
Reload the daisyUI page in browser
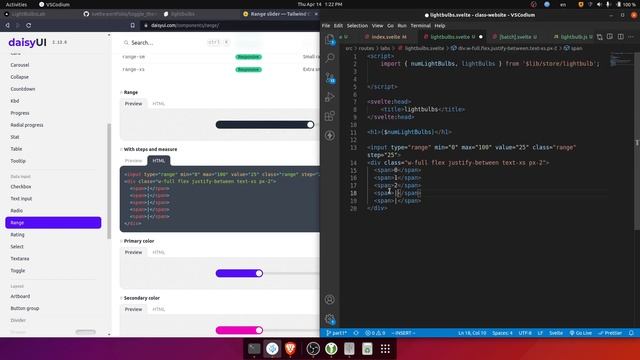click(29, 25)
